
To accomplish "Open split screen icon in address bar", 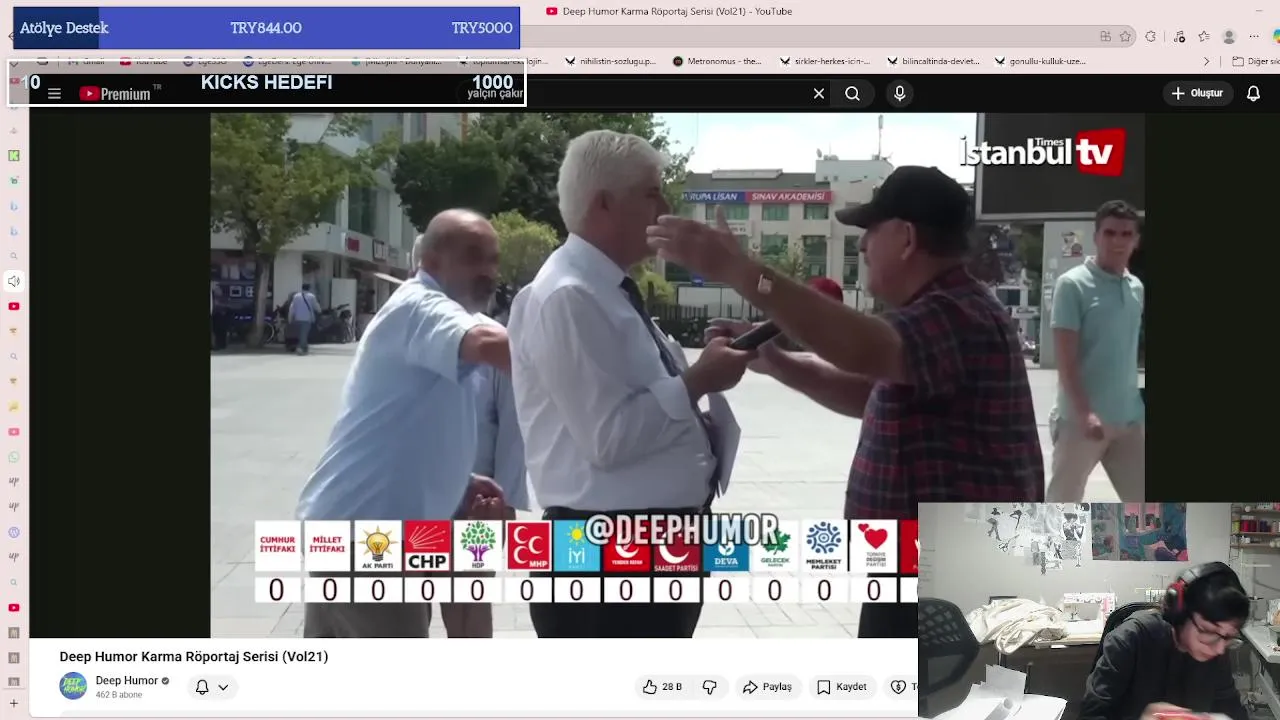I will point(1105,36).
